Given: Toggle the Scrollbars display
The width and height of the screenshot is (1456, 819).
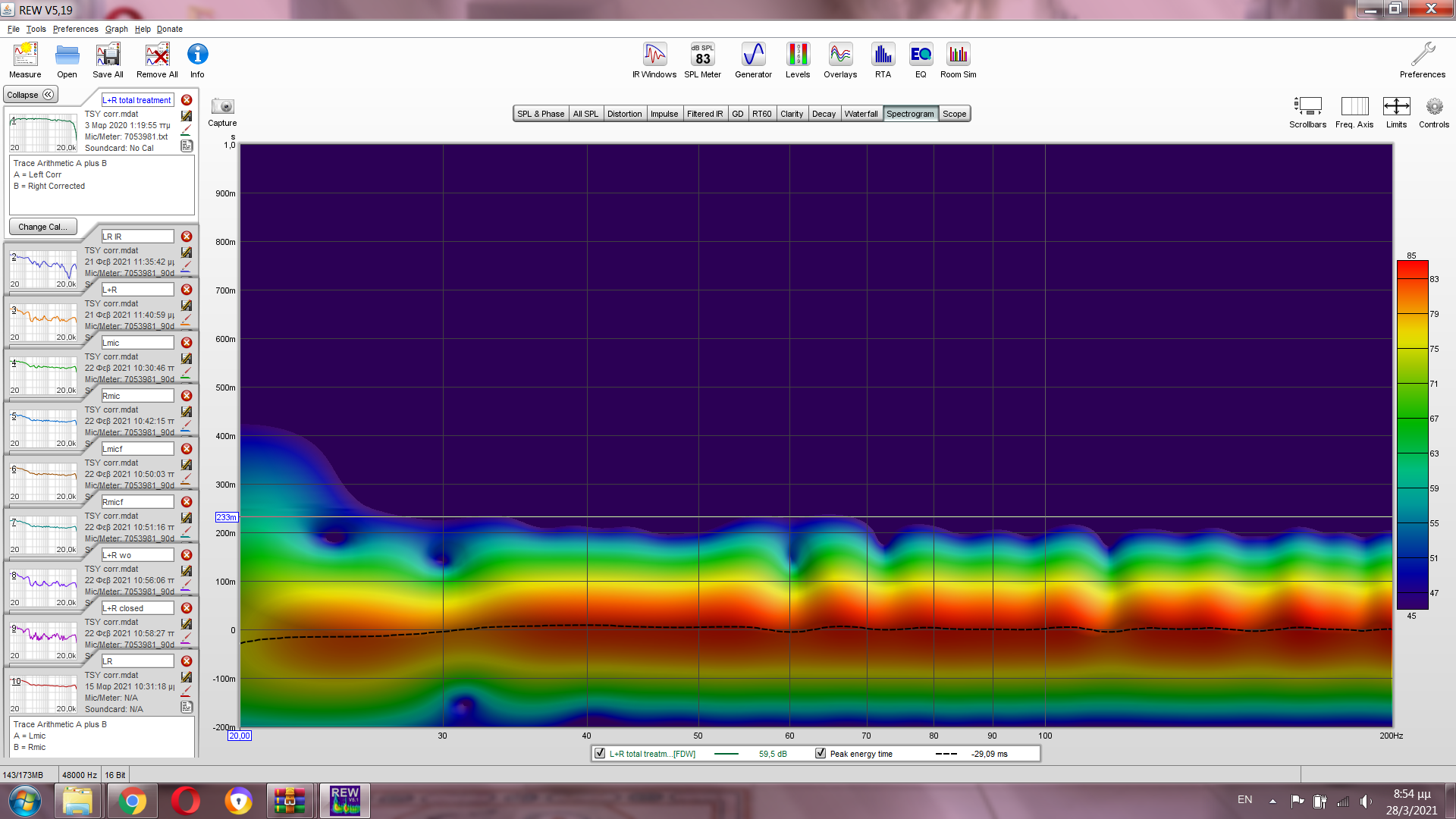Looking at the screenshot, I should point(1307,107).
